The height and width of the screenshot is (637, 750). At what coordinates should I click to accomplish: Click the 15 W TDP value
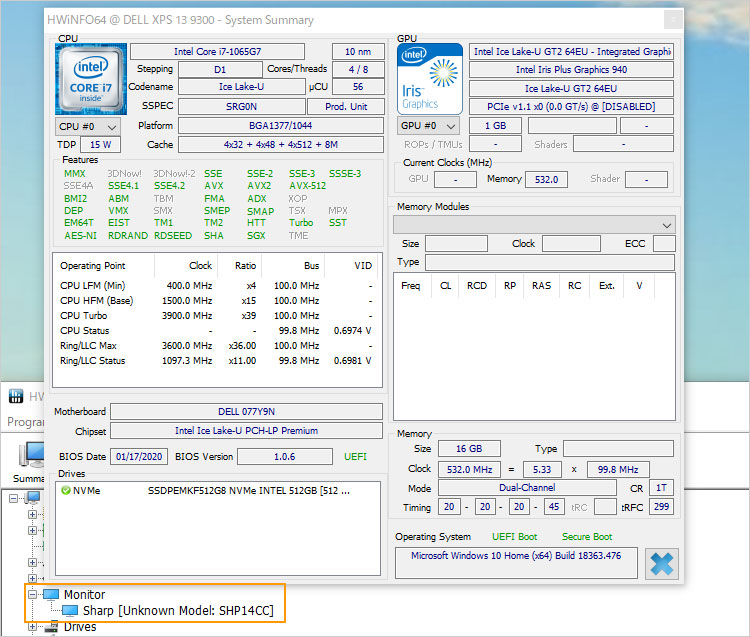(100, 144)
